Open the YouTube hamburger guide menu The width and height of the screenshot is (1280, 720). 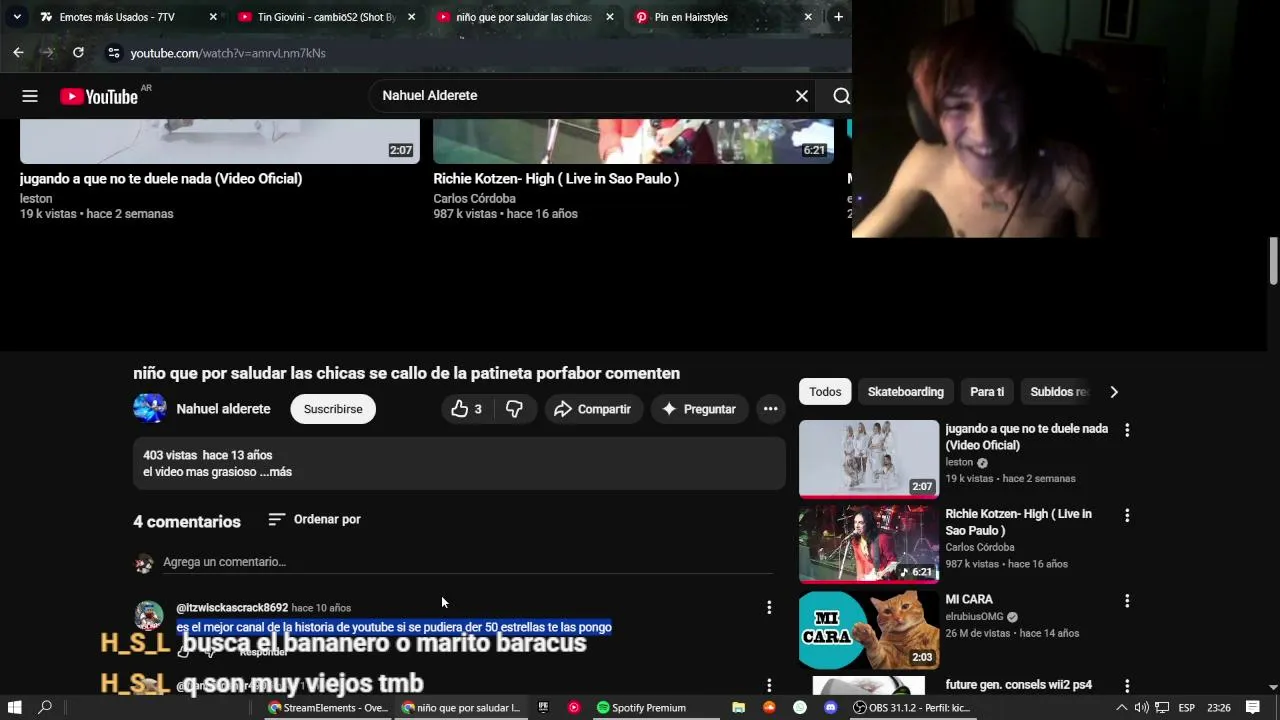pos(30,96)
